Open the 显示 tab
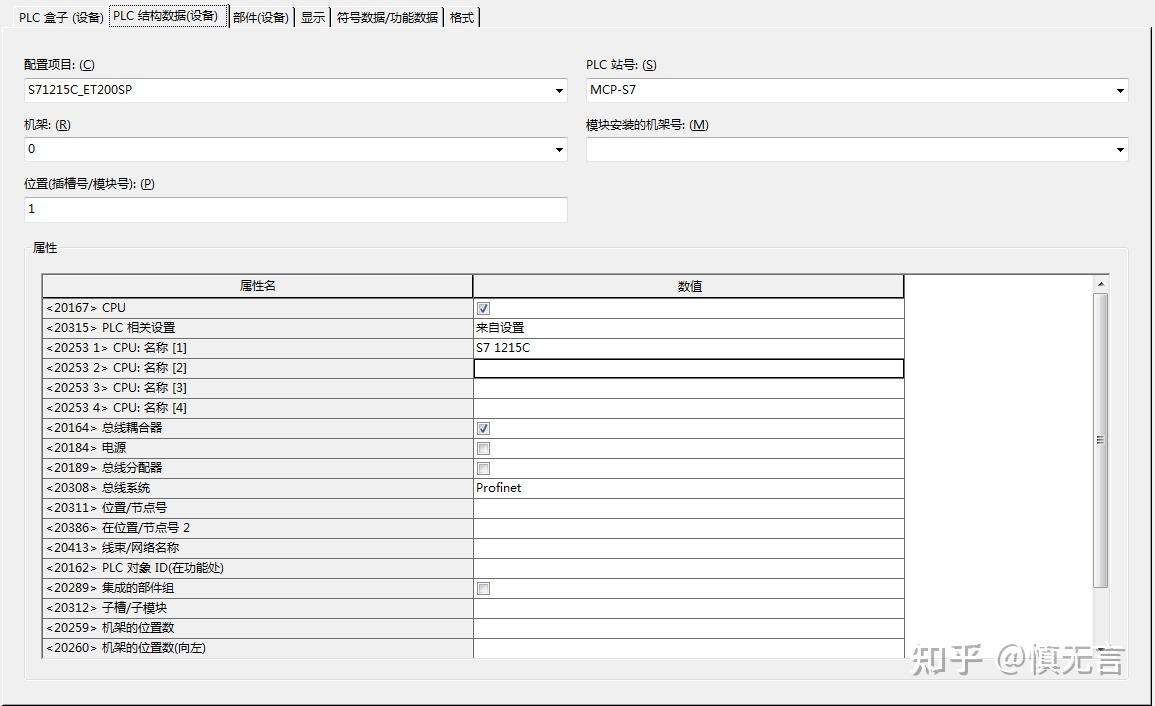Screen dimensions: 1155x706 coord(312,17)
